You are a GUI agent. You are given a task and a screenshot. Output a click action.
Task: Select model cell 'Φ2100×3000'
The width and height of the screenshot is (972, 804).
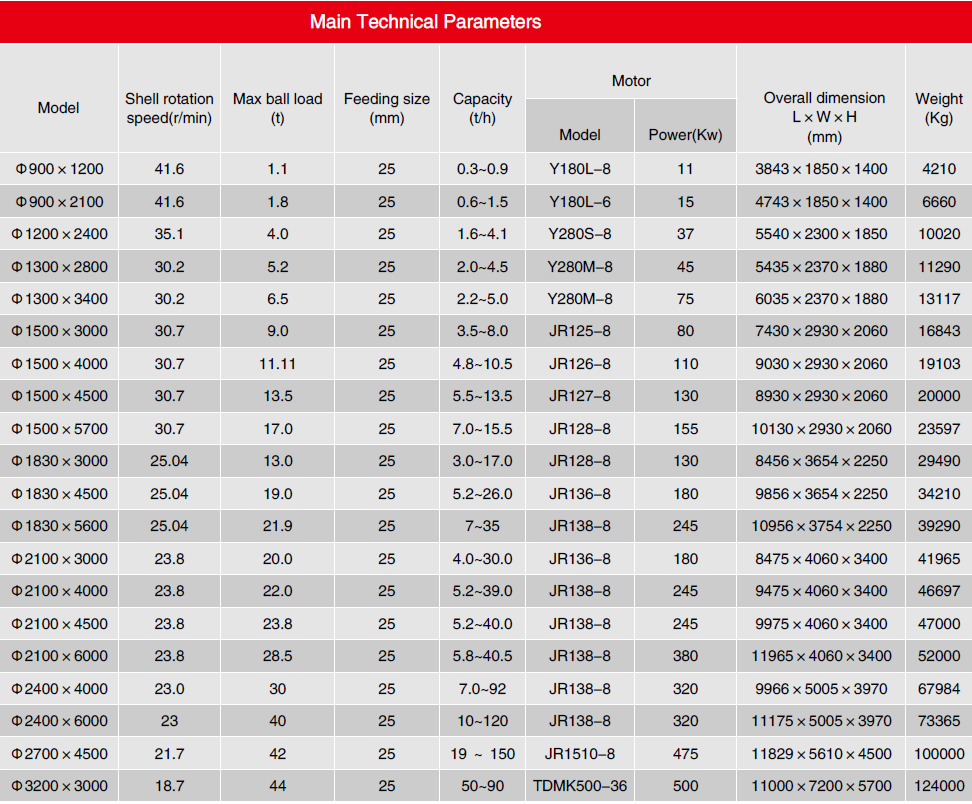59,559
